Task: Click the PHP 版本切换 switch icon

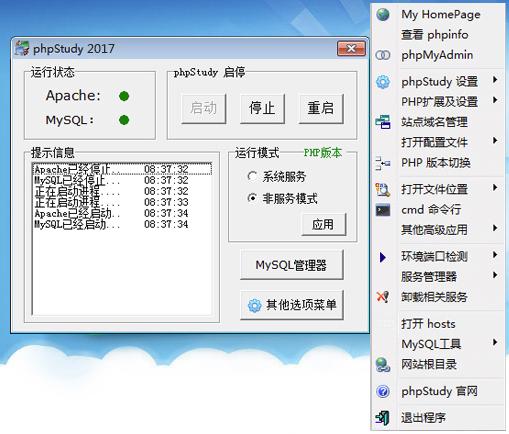Action: point(383,163)
